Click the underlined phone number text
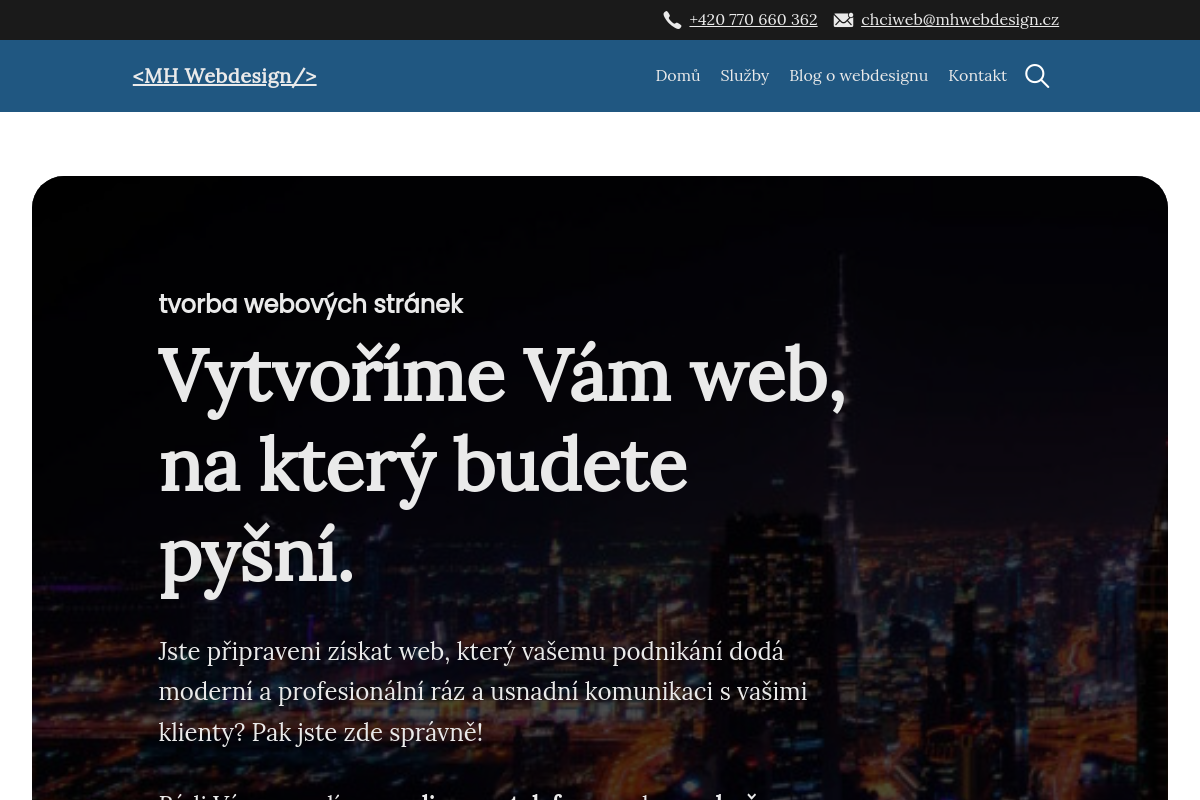Screen dimensions: 1200x800 point(753,19)
